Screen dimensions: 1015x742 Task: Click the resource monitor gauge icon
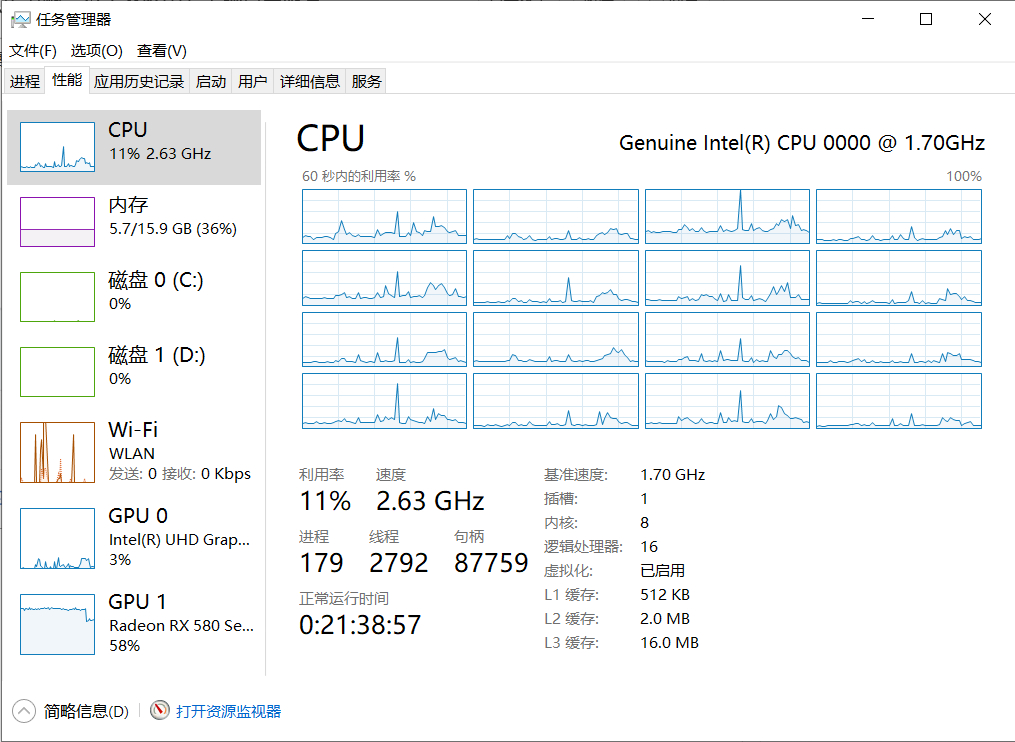160,710
